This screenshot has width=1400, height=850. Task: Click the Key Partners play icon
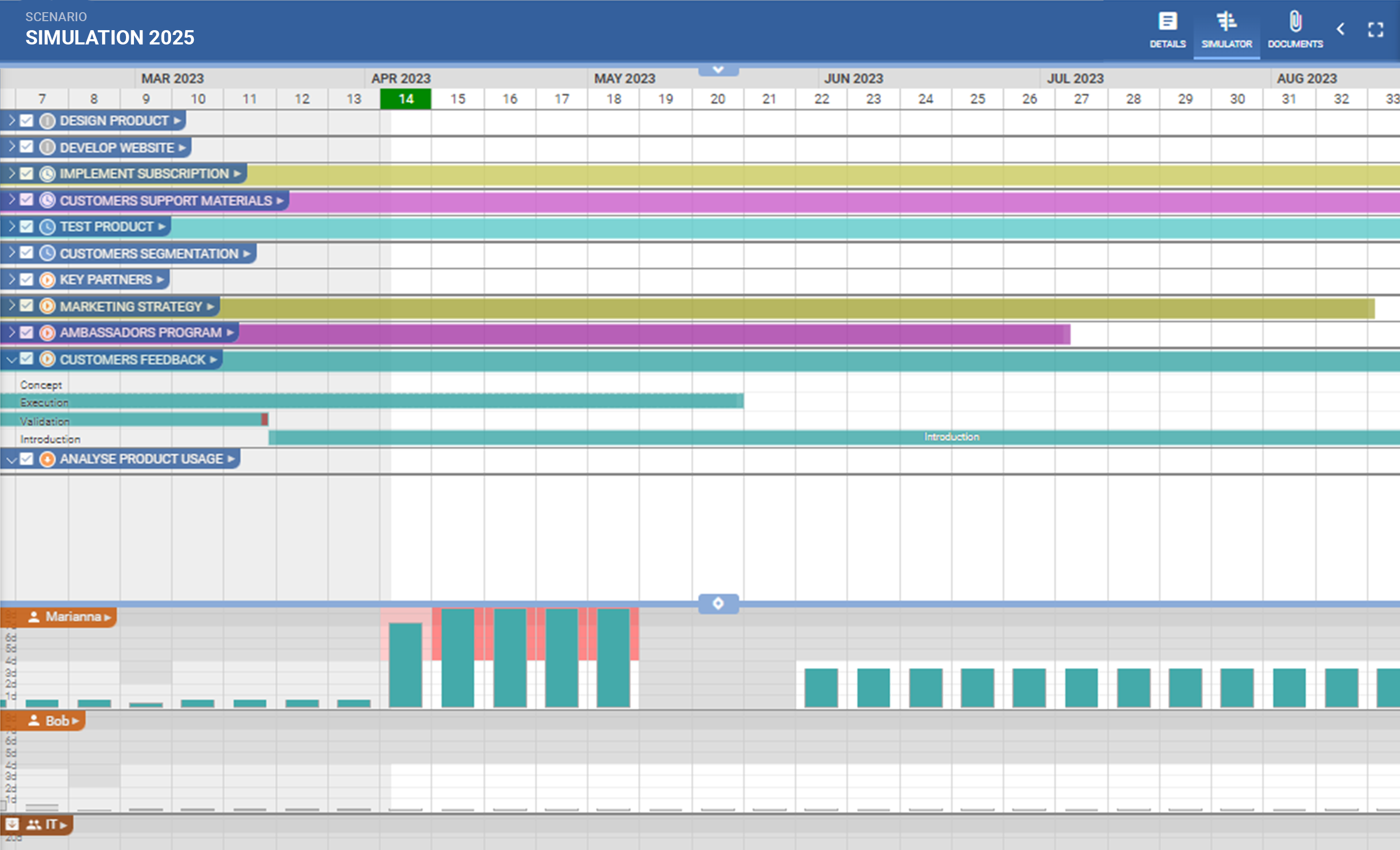pos(48,279)
